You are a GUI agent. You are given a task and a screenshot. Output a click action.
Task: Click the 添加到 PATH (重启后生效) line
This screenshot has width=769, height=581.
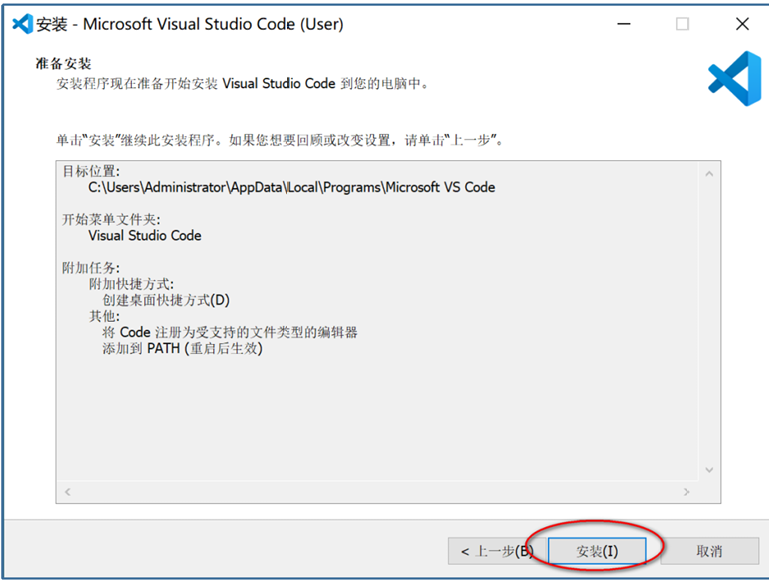pos(182,349)
